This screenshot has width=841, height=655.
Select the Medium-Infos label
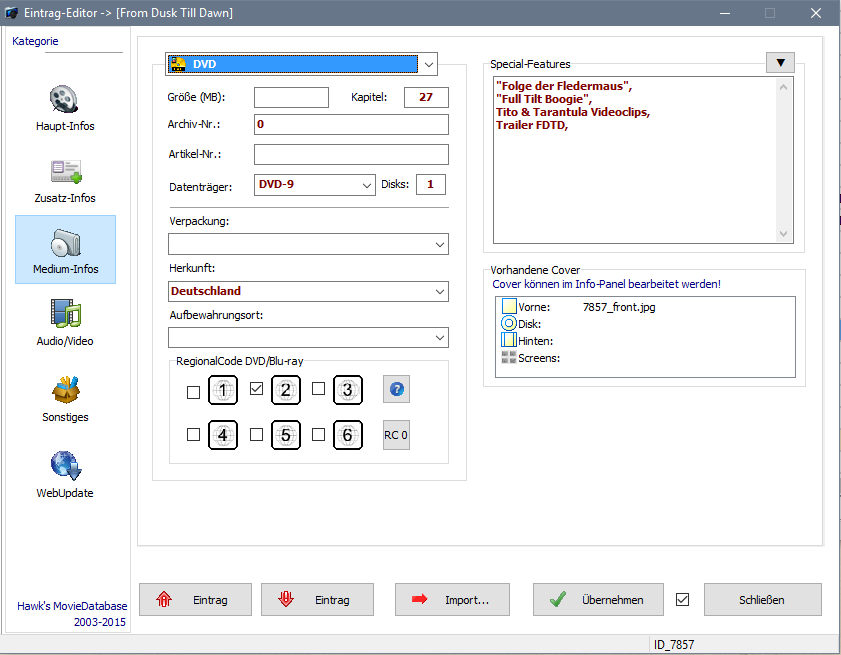65,269
